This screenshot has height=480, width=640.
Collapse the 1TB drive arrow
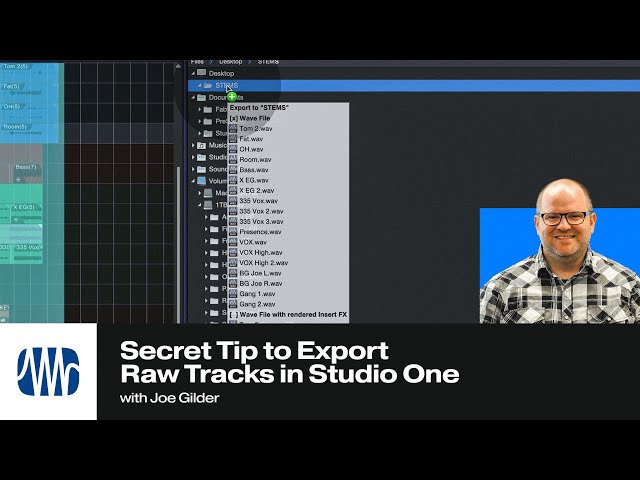pyautogui.click(x=200, y=205)
